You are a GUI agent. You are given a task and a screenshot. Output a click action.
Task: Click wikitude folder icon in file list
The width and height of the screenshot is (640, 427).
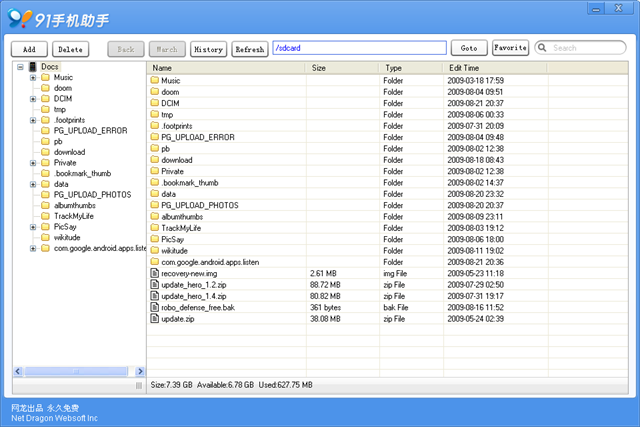155,250
